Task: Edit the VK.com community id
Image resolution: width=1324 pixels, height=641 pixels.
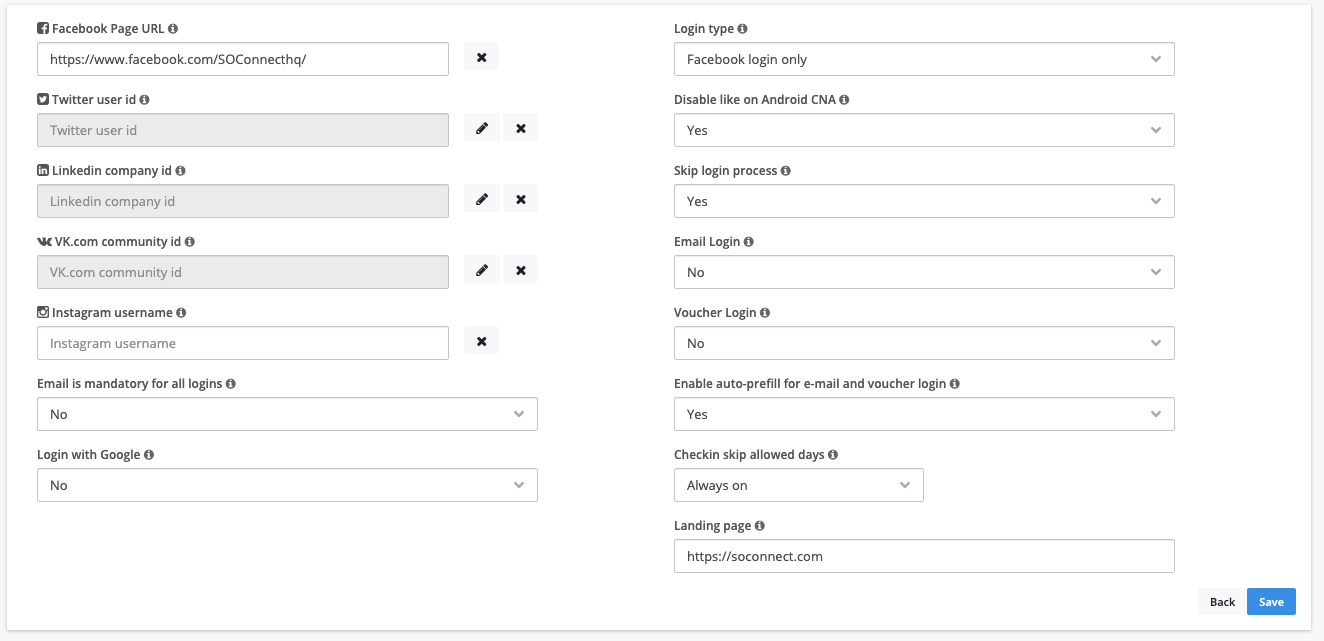Action: click(481, 271)
